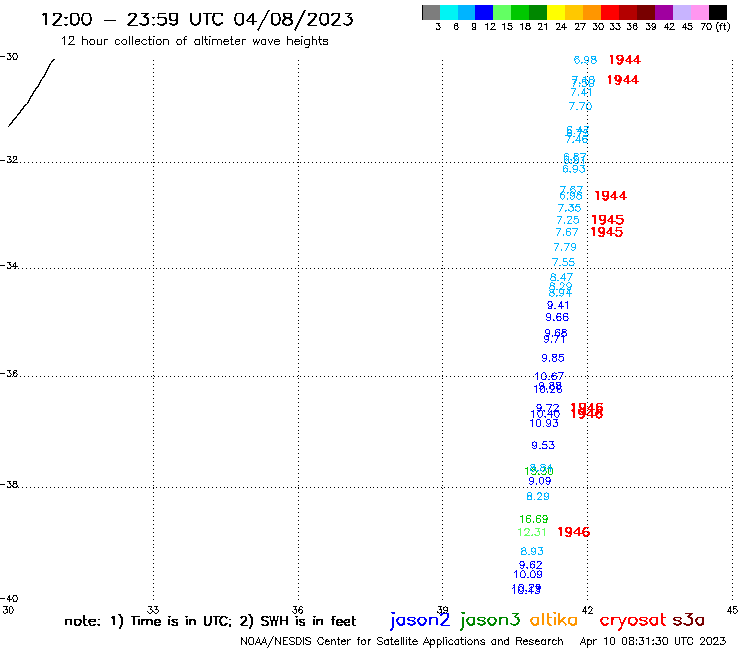Click the "jason2" satellite legend label
740x650 pixels.
point(420,620)
